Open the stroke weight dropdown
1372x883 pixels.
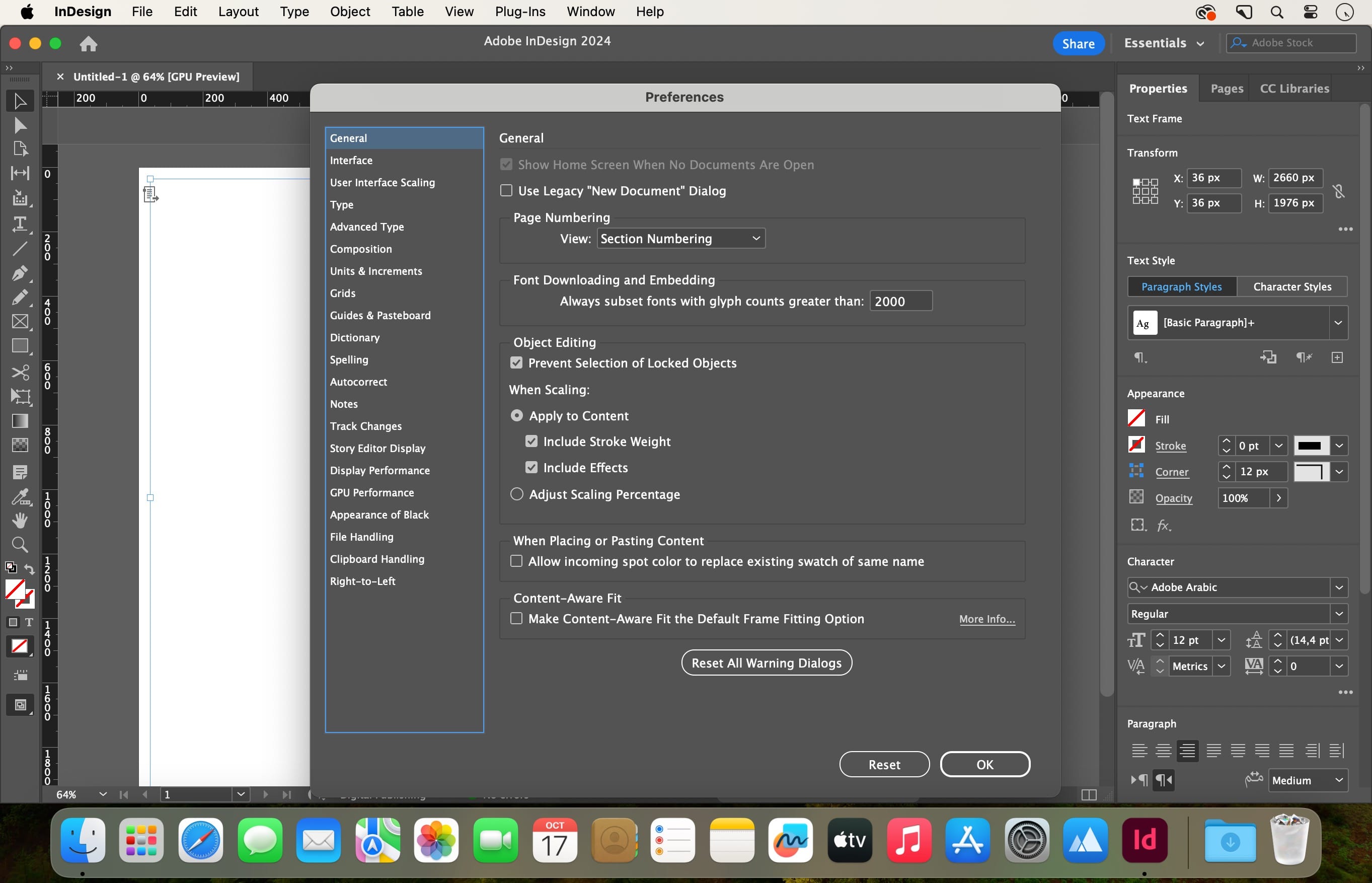pos(1278,446)
